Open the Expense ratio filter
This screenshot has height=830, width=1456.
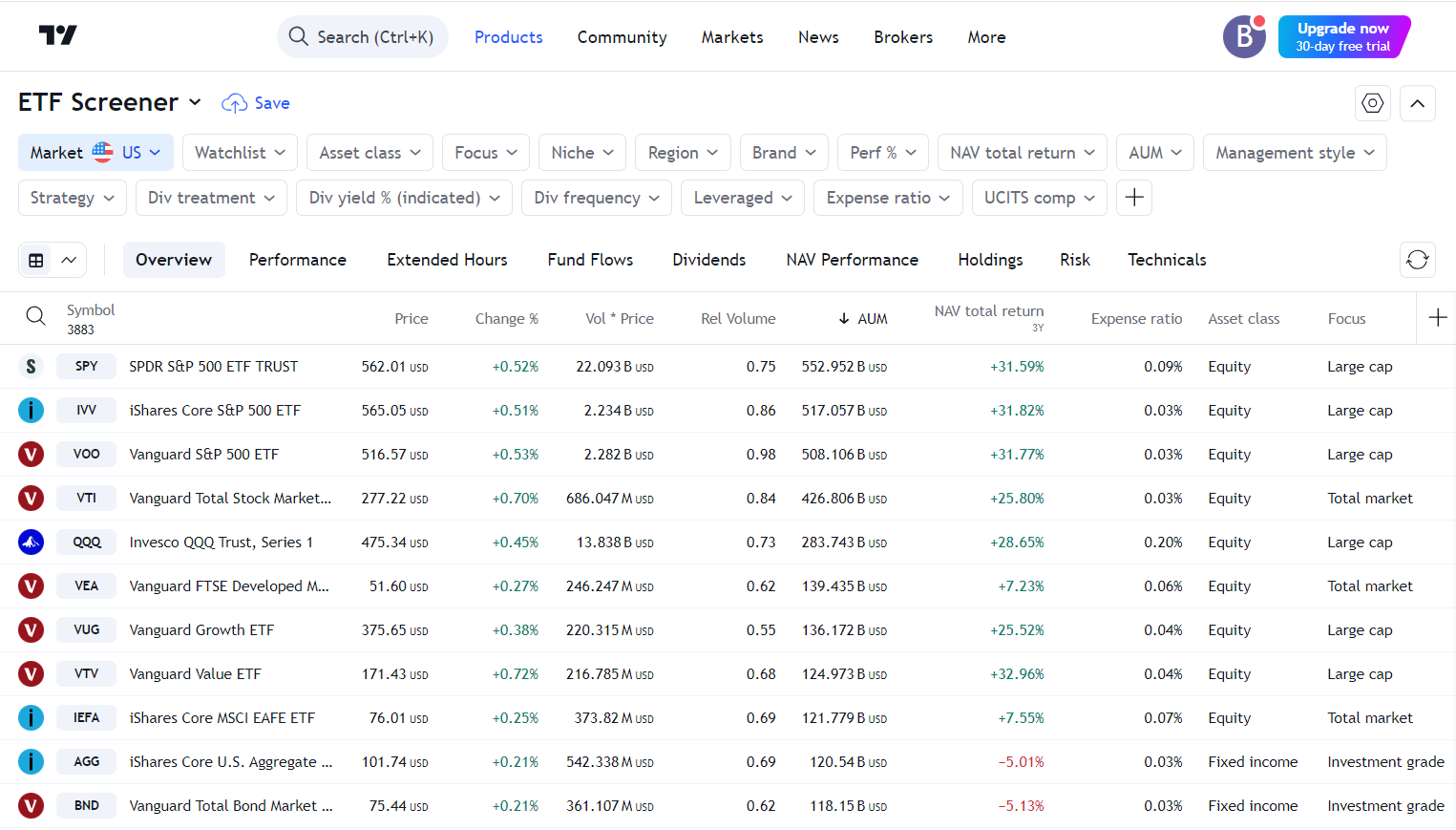888,198
